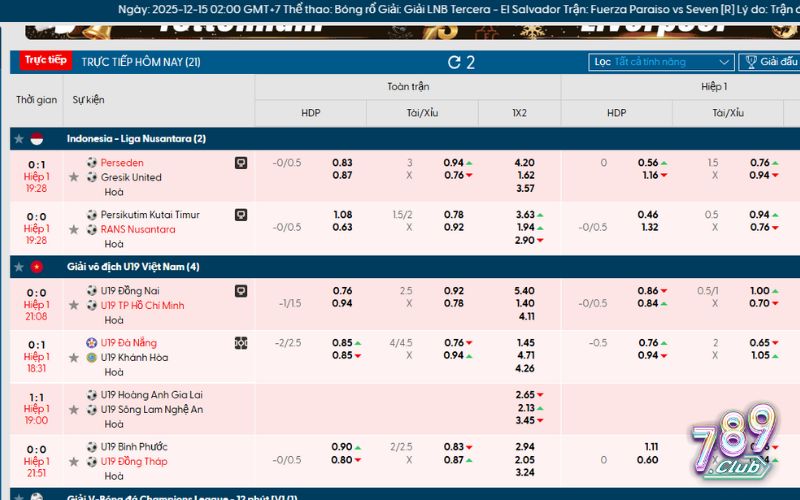Click the soccer ball icon beside U19 Bình Phước

pyautogui.click(x=92, y=446)
